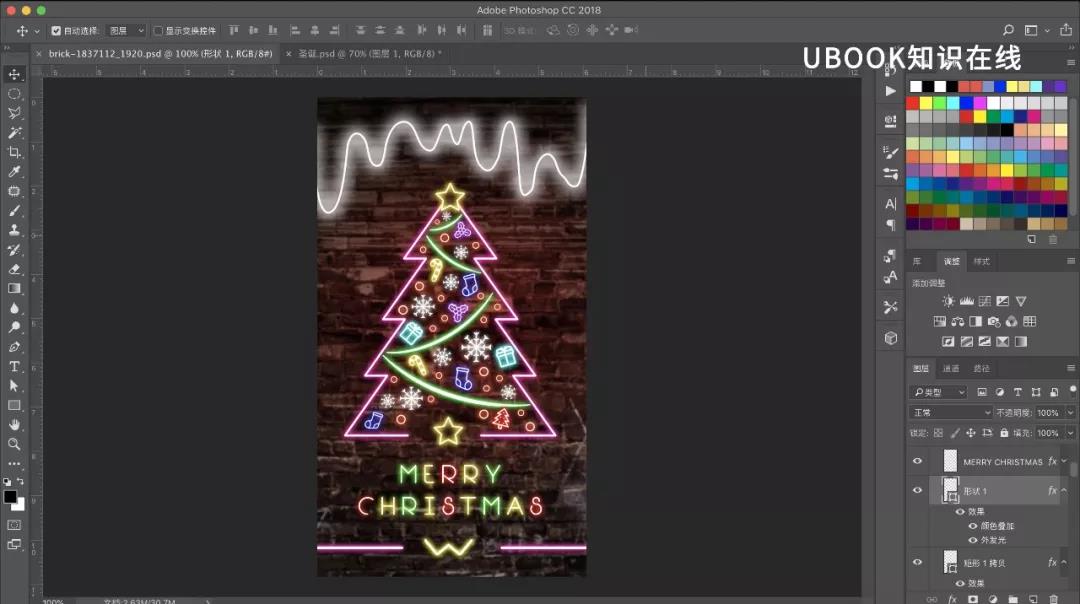Viewport: 1080px width, 604px height.
Task: Select the Move tool in toolbox
Action: pyautogui.click(x=14, y=74)
